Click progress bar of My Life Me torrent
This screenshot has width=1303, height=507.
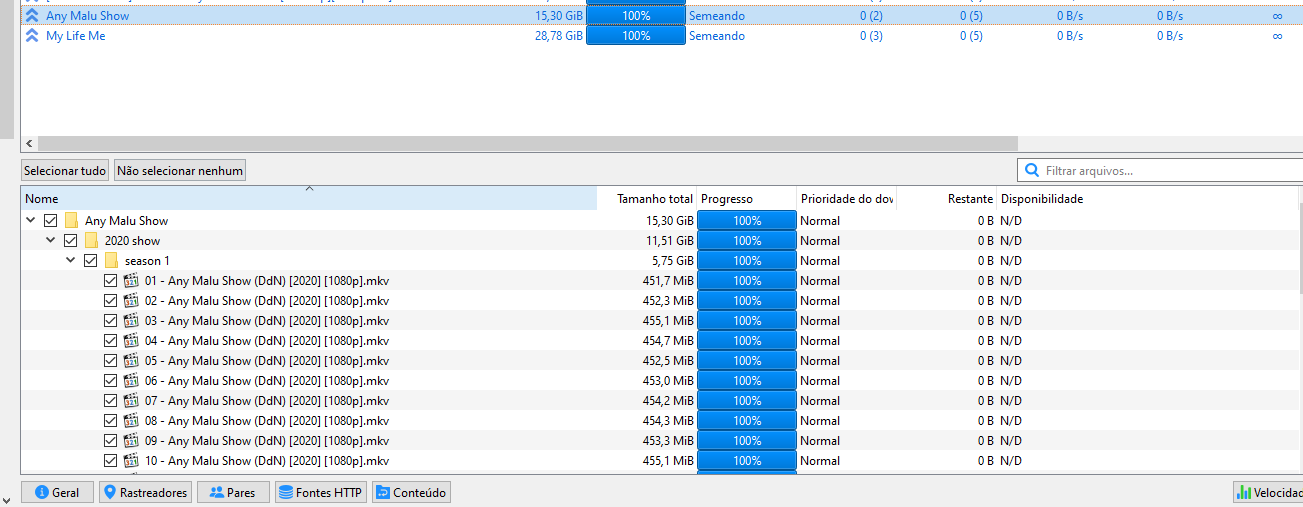pyautogui.click(x=636, y=36)
